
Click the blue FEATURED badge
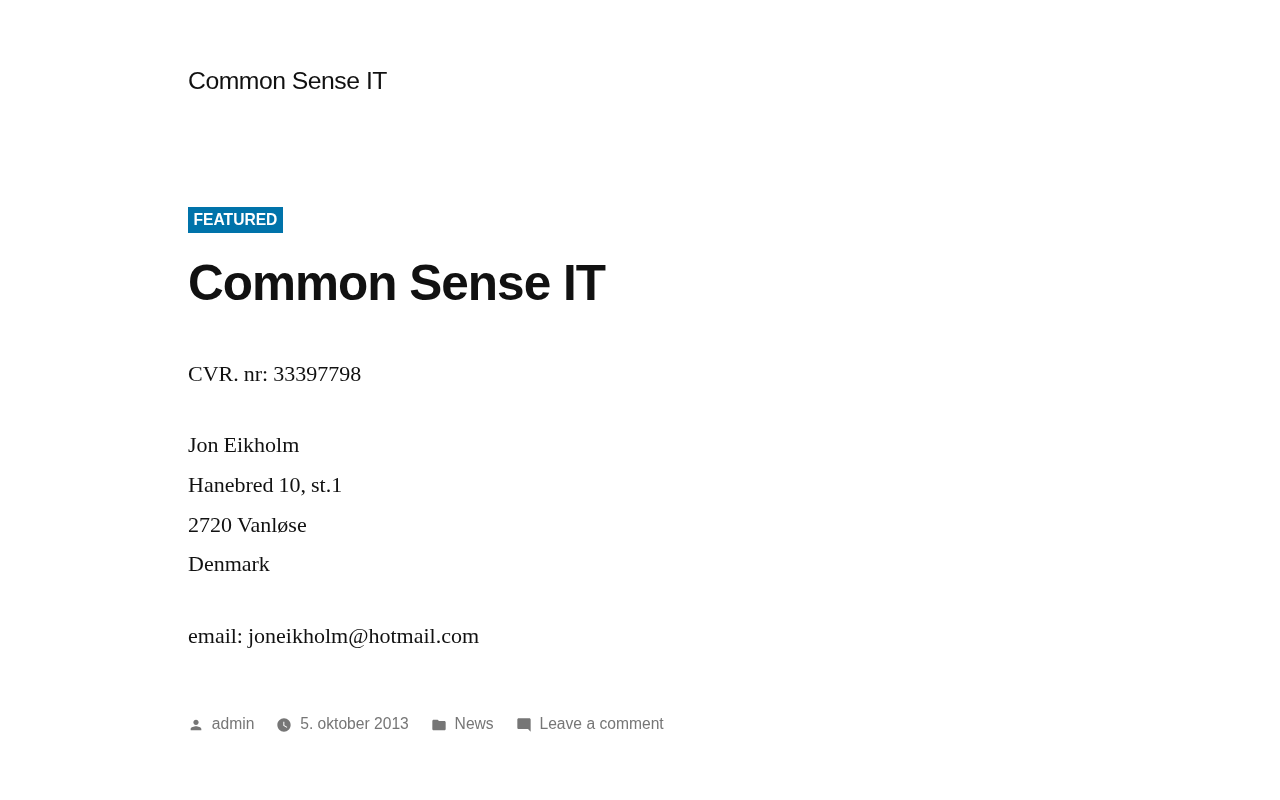[235, 220]
